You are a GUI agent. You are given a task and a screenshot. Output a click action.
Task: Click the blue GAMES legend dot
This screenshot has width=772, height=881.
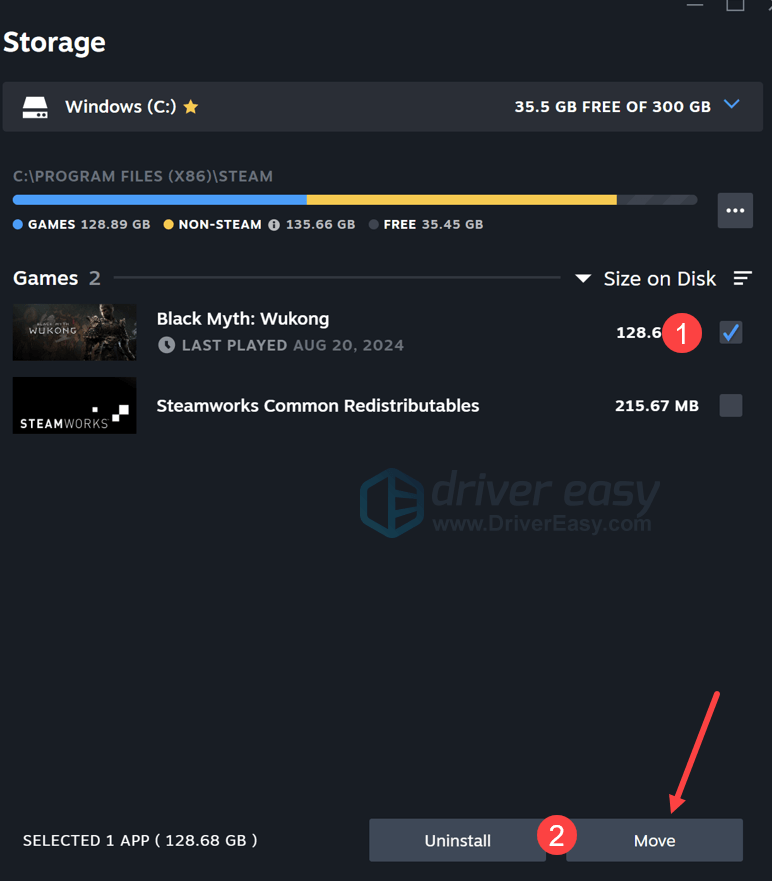pos(18,225)
